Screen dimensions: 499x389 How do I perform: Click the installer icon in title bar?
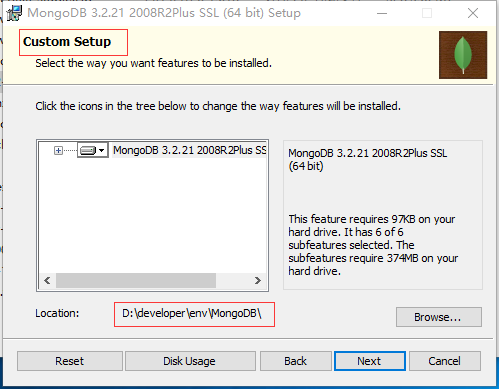point(14,13)
